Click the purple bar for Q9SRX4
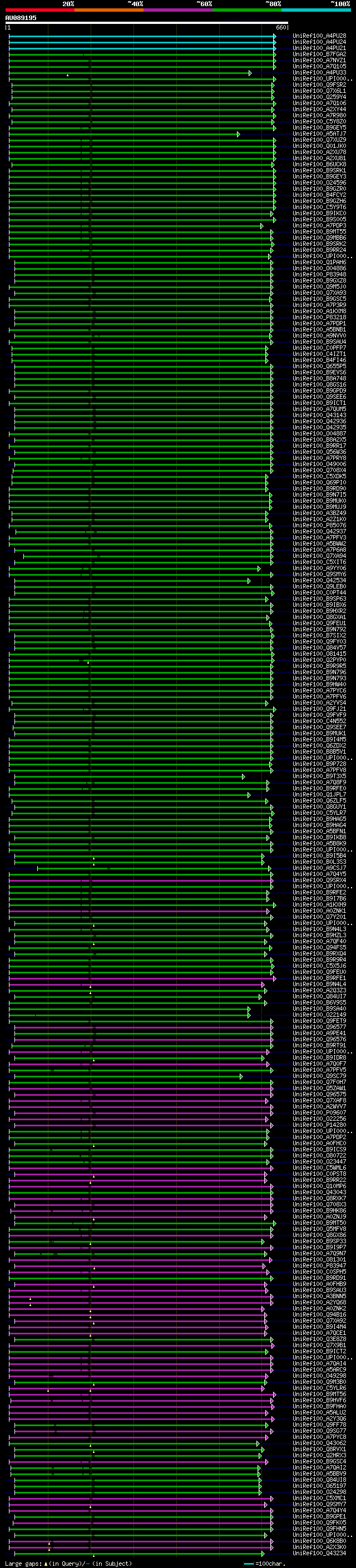 tap(141, 880)
